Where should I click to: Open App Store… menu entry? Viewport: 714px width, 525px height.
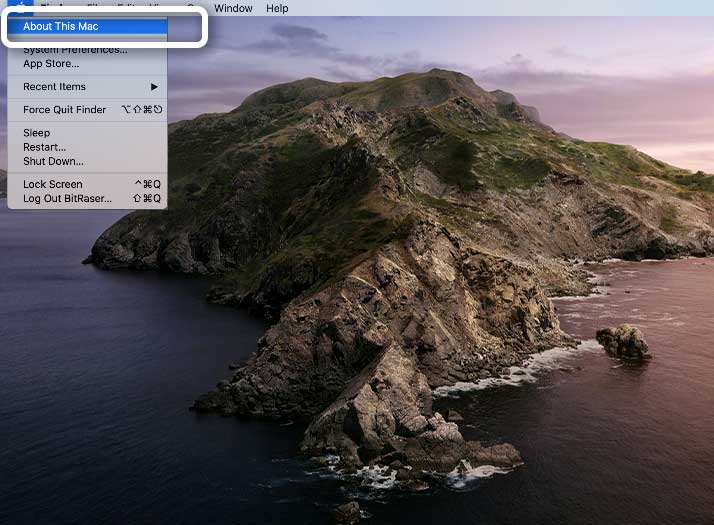pyautogui.click(x=87, y=64)
